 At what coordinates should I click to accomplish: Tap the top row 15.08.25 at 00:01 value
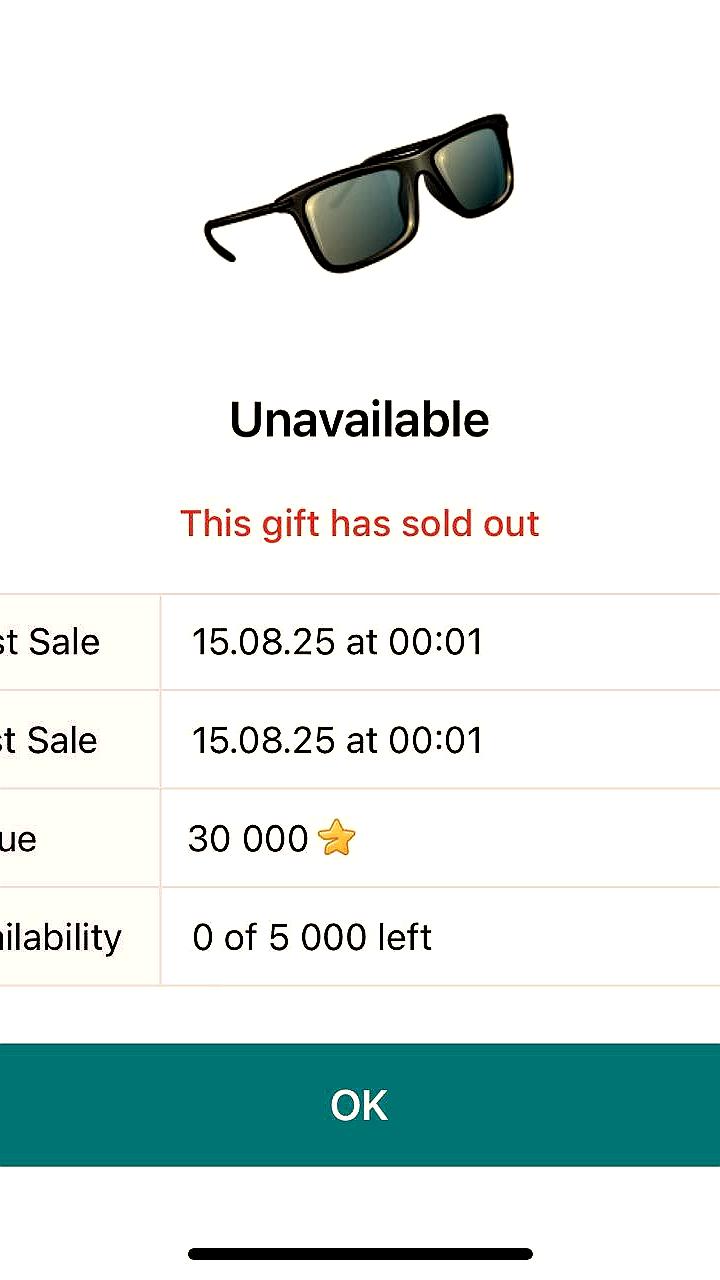coord(337,642)
